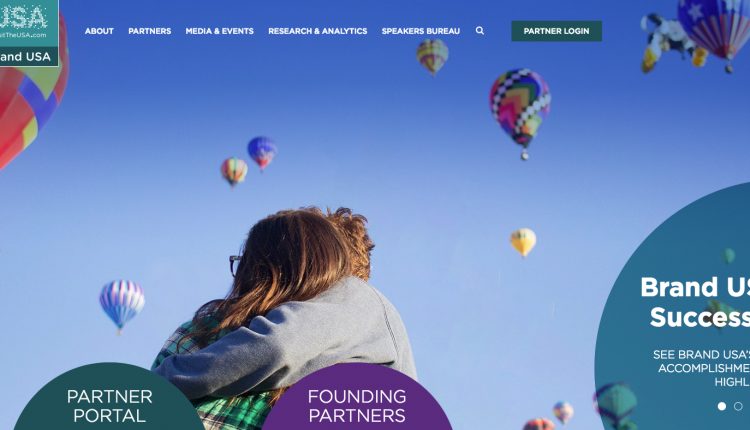Expand the Media & Events menu
Image resolution: width=750 pixels, height=430 pixels.
click(220, 31)
